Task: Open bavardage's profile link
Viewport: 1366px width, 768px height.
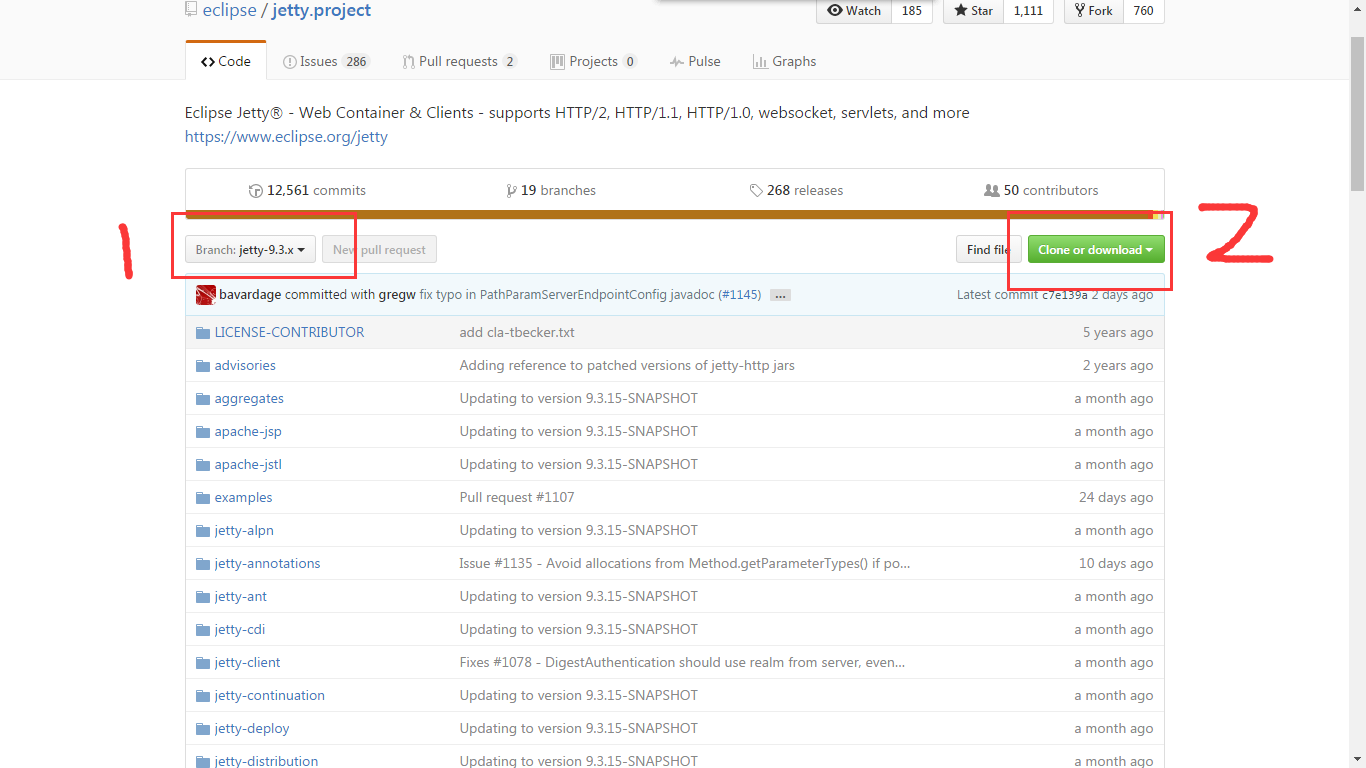Action: click(x=250, y=295)
